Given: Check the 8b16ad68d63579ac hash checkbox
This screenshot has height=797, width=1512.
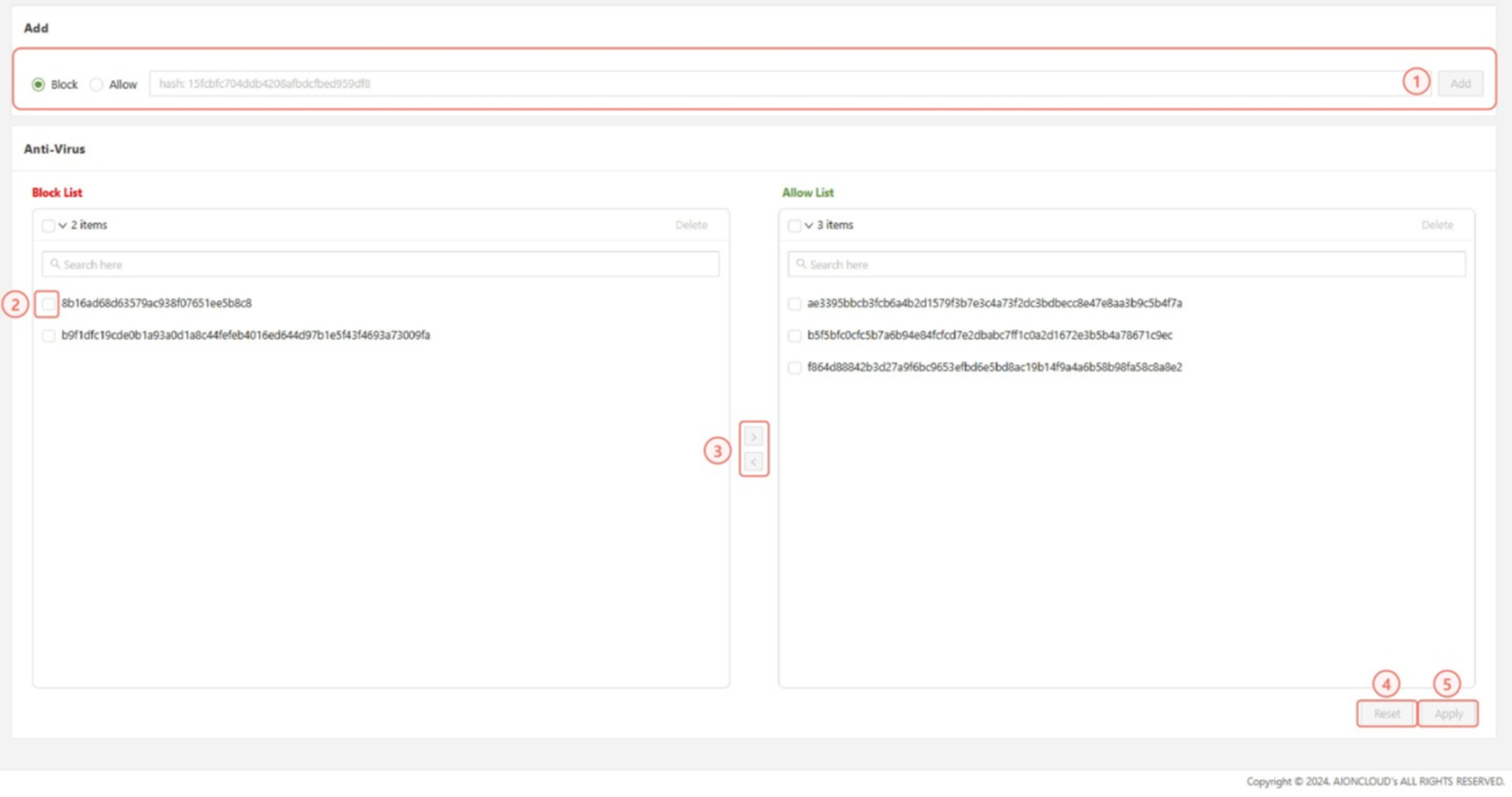Looking at the screenshot, I should coord(49,304).
